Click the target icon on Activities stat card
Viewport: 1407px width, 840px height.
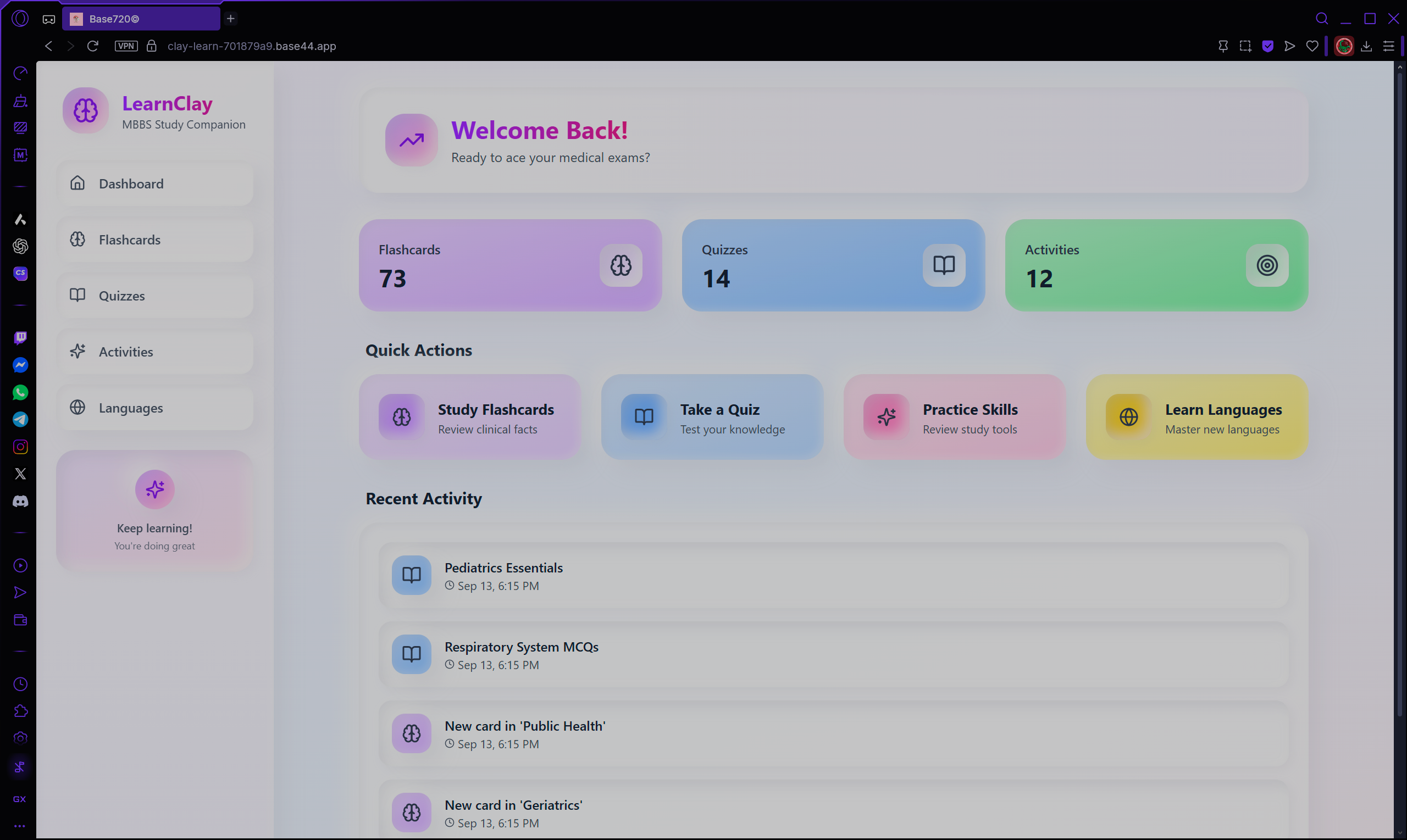(1267, 265)
